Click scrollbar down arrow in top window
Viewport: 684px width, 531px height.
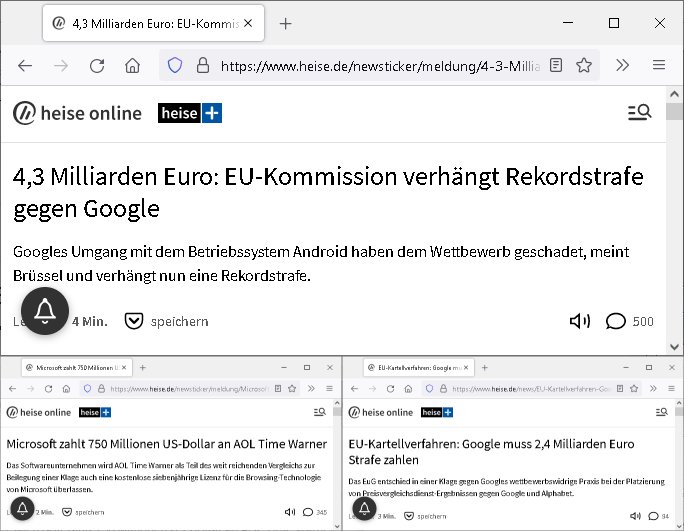(674, 347)
